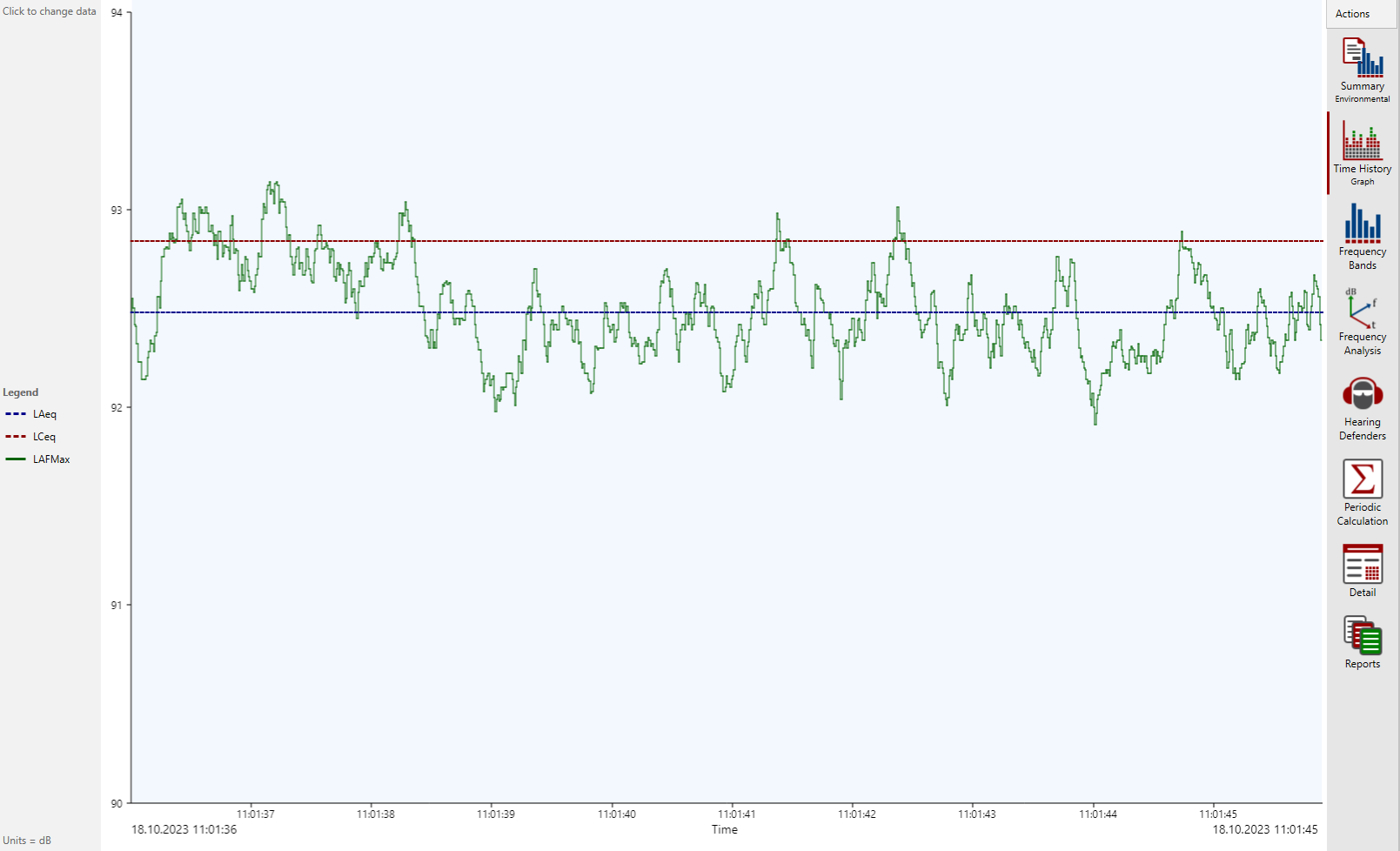Click 'Click to change data' link
This screenshot has height=851, width=1400.
click(50, 11)
